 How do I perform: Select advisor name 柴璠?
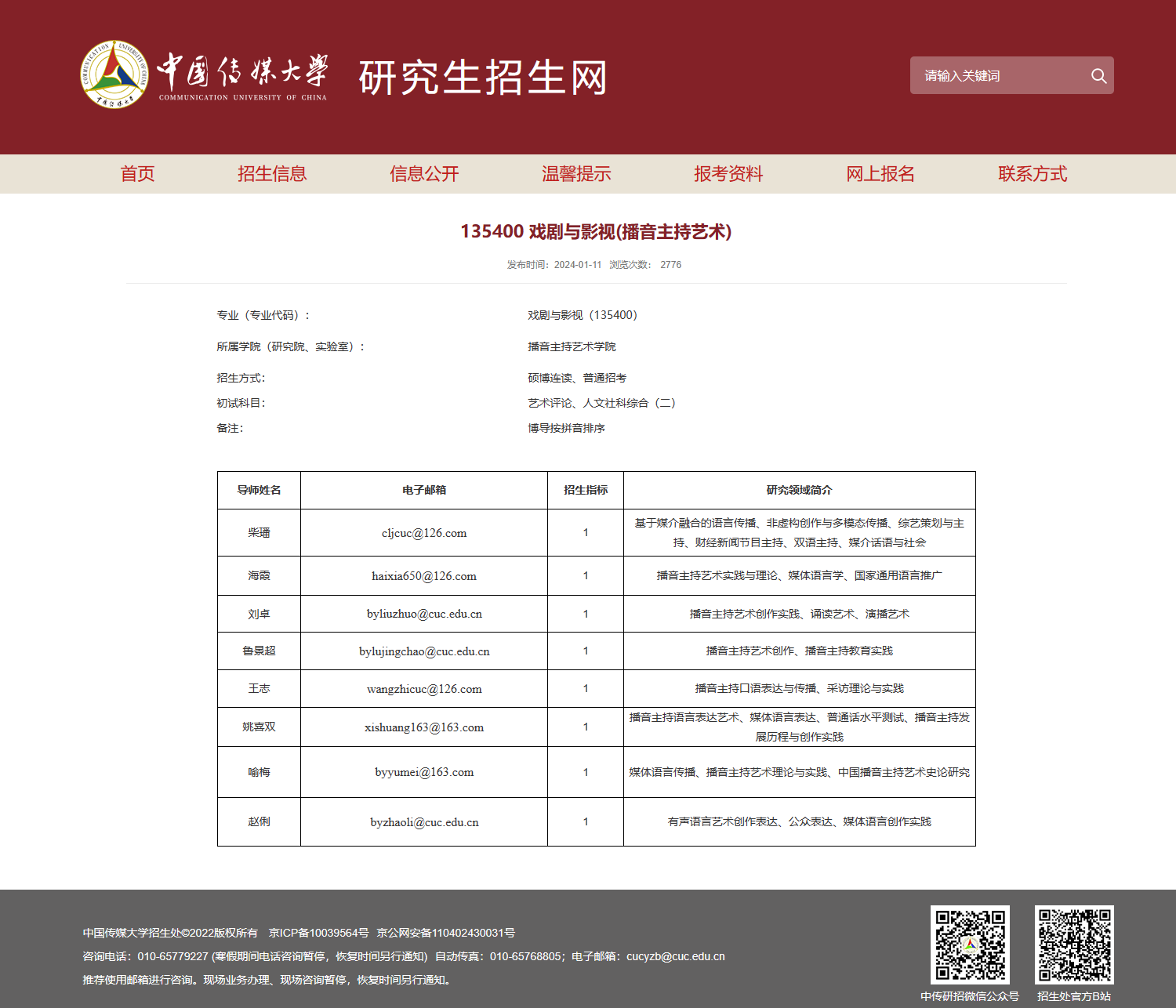coord(259,532)
